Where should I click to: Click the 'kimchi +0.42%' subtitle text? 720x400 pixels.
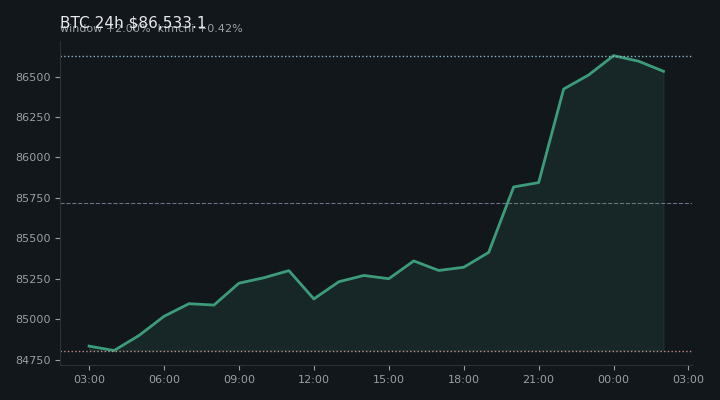point(200,28)
